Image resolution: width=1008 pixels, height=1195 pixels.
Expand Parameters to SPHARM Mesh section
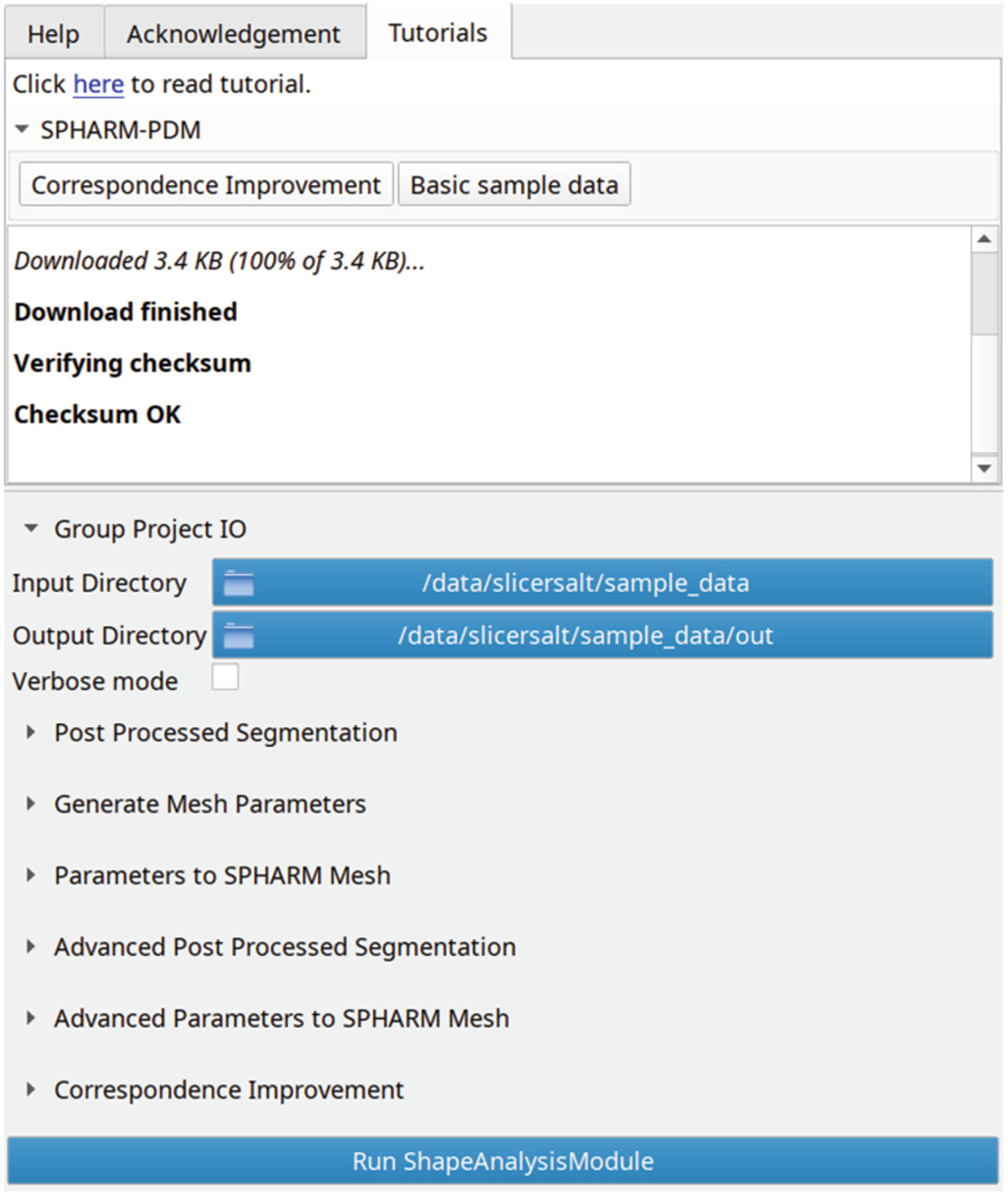click(31, 875)
